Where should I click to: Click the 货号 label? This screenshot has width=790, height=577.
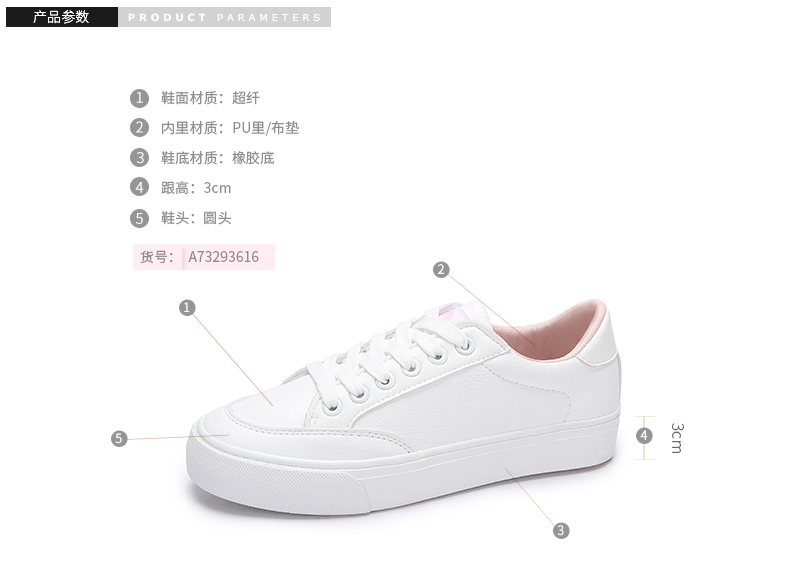(x=157, y=257)
